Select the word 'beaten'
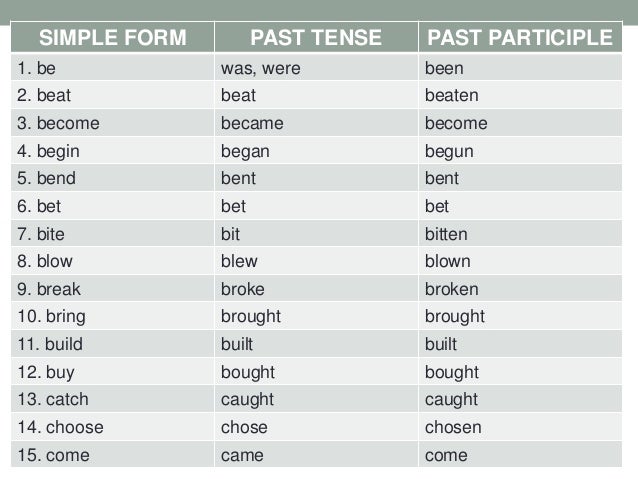 click(452, 96)
